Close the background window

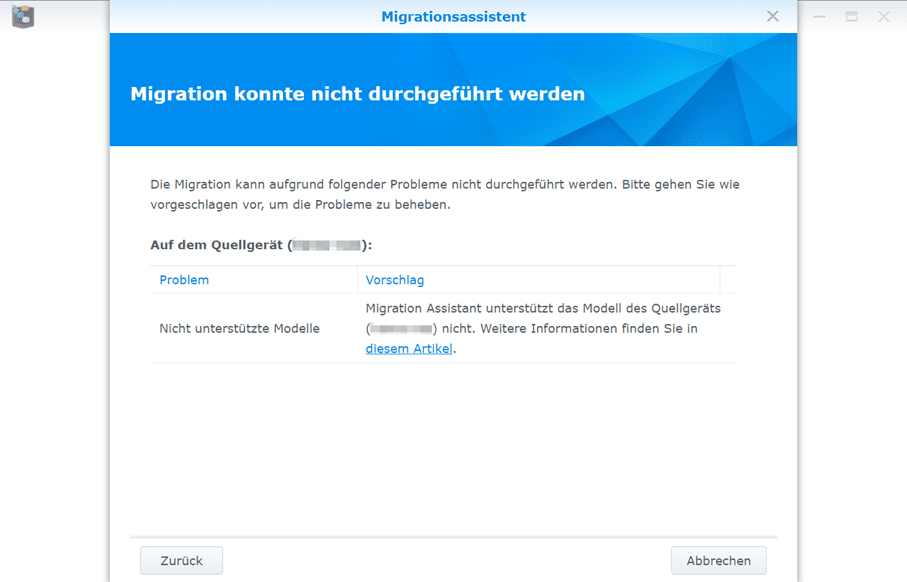(x=883, y=17)
